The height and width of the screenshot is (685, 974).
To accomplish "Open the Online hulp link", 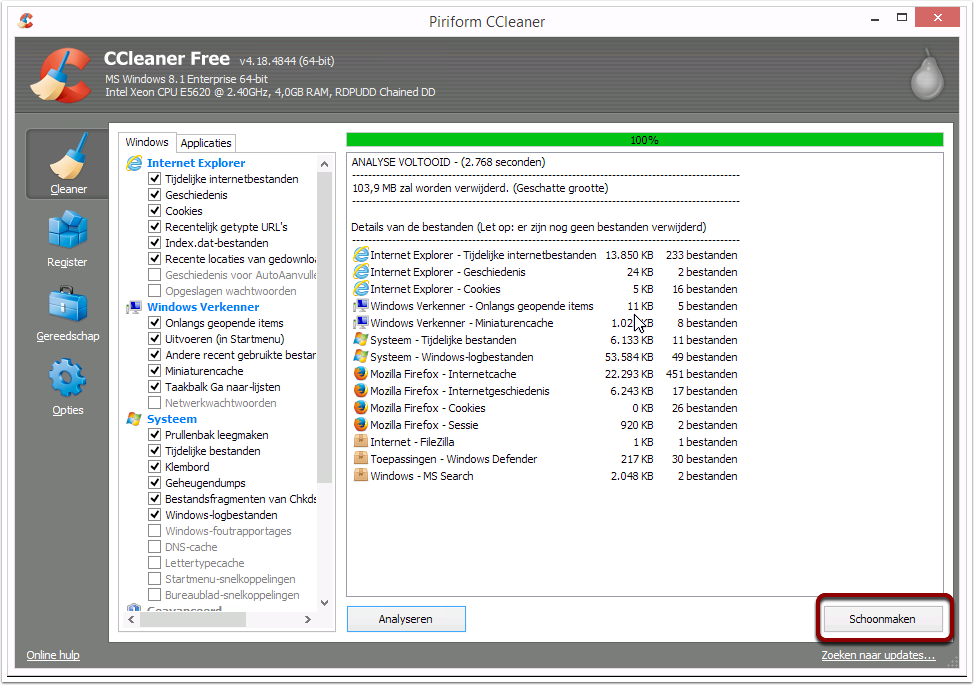I will (53, 655).
